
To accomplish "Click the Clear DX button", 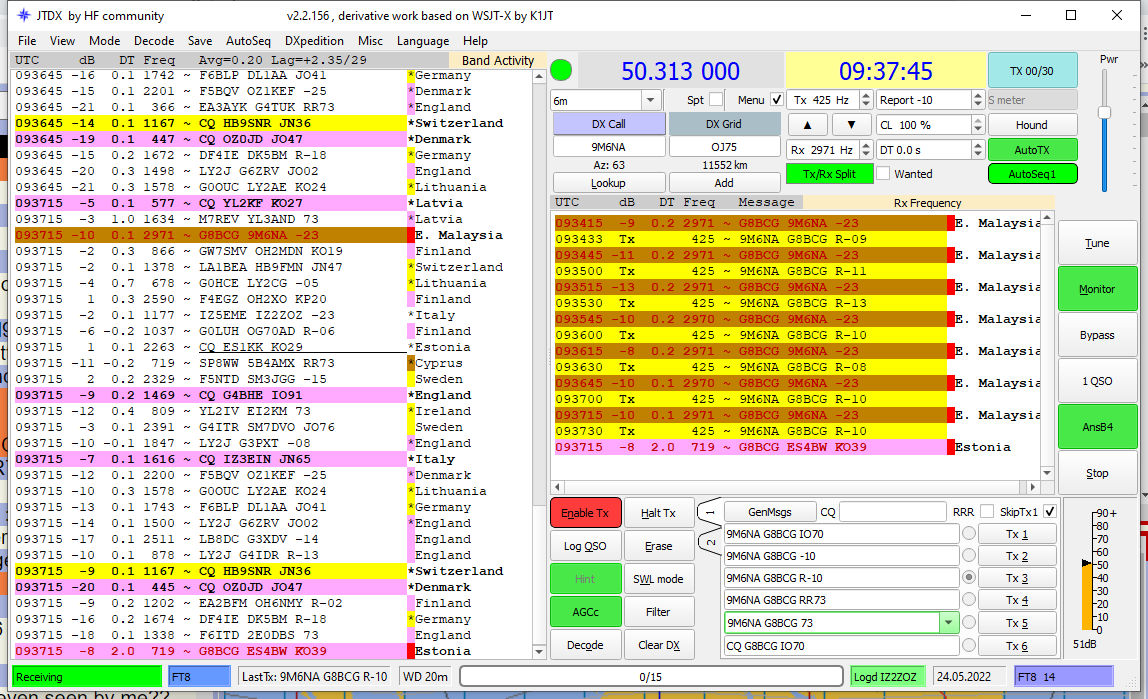I will coord(658,645).
